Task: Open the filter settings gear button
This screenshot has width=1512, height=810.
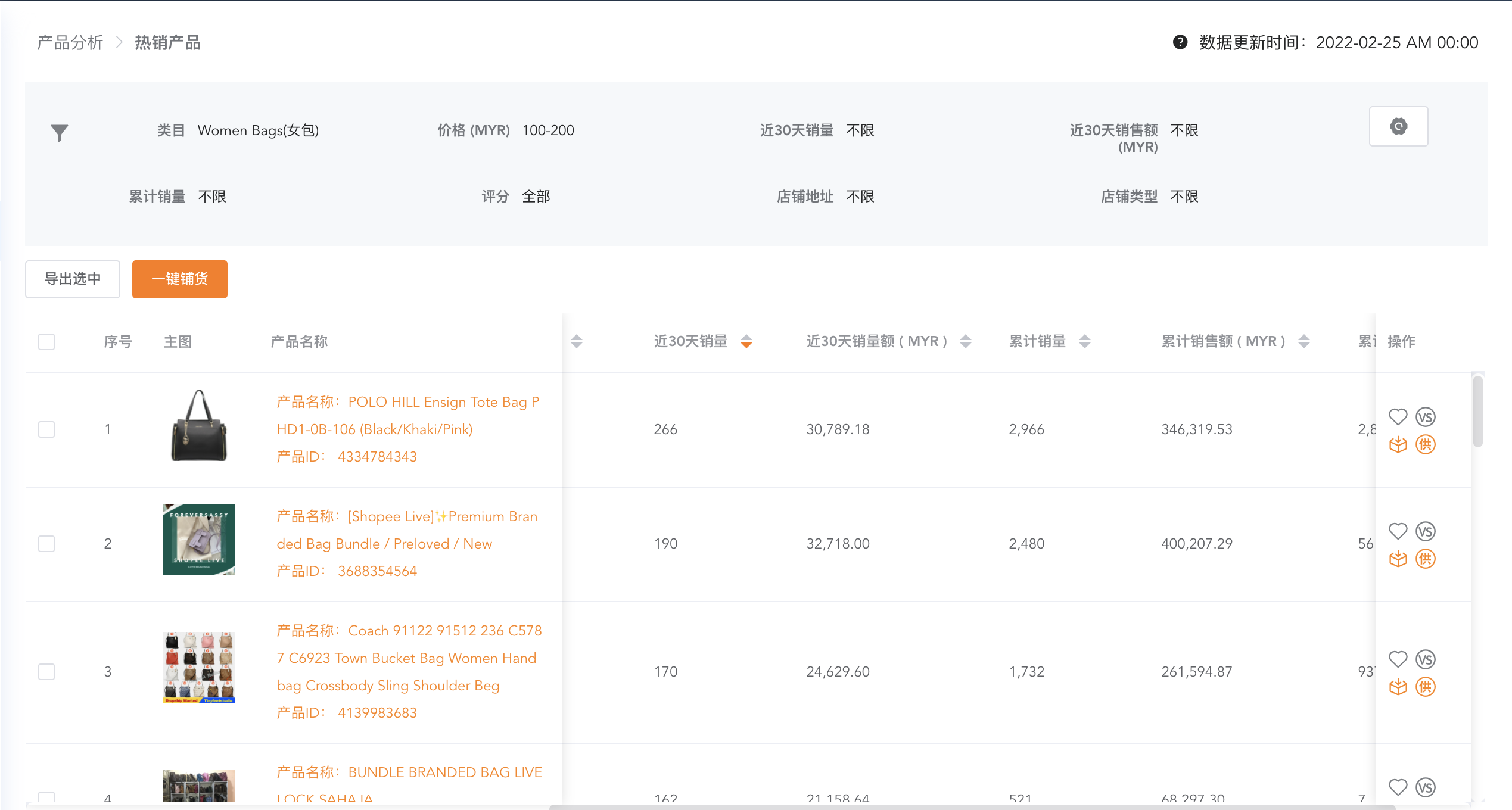Action: (x=1398, y=126)
